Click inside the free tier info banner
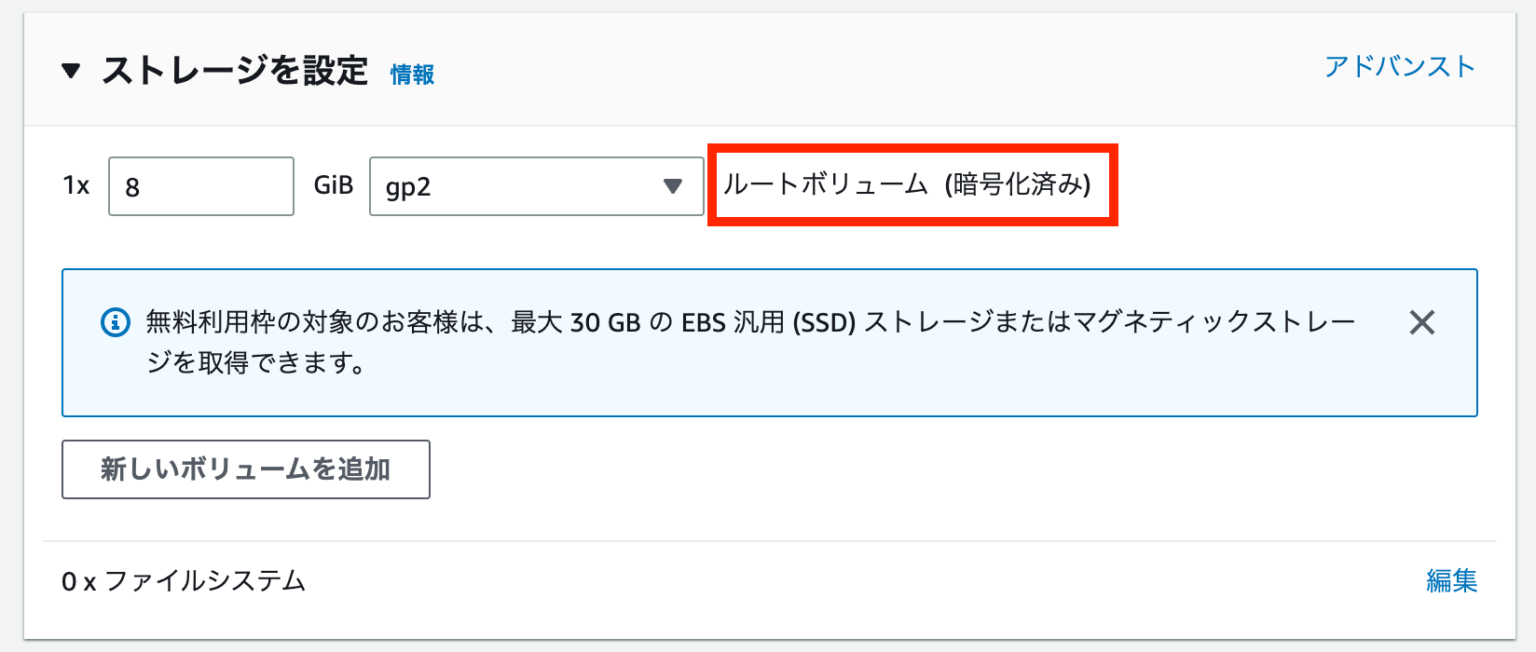 (x=700, y=342)
